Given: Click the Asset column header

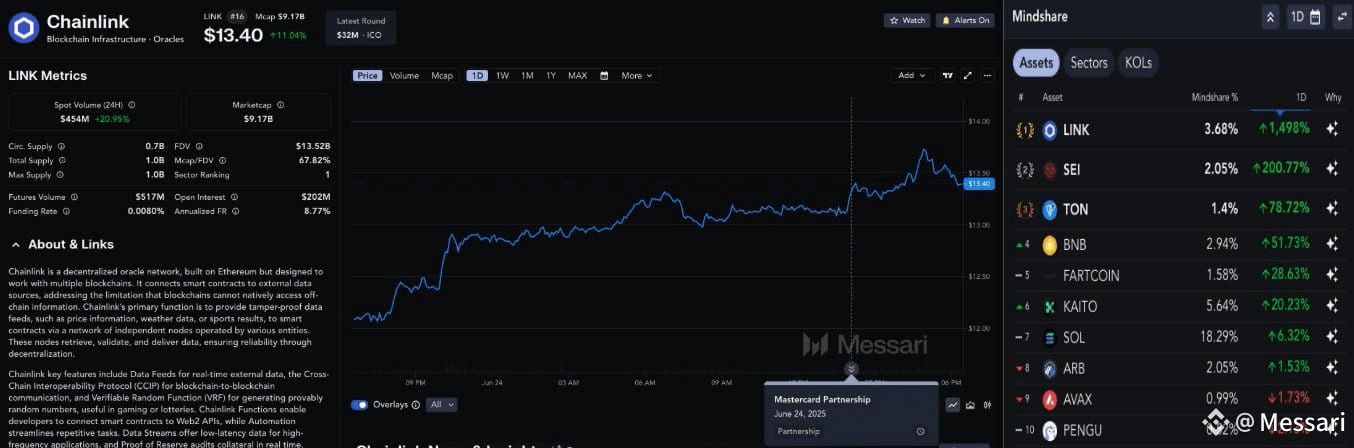Looking at the screenshot, I should [1052, 97].
